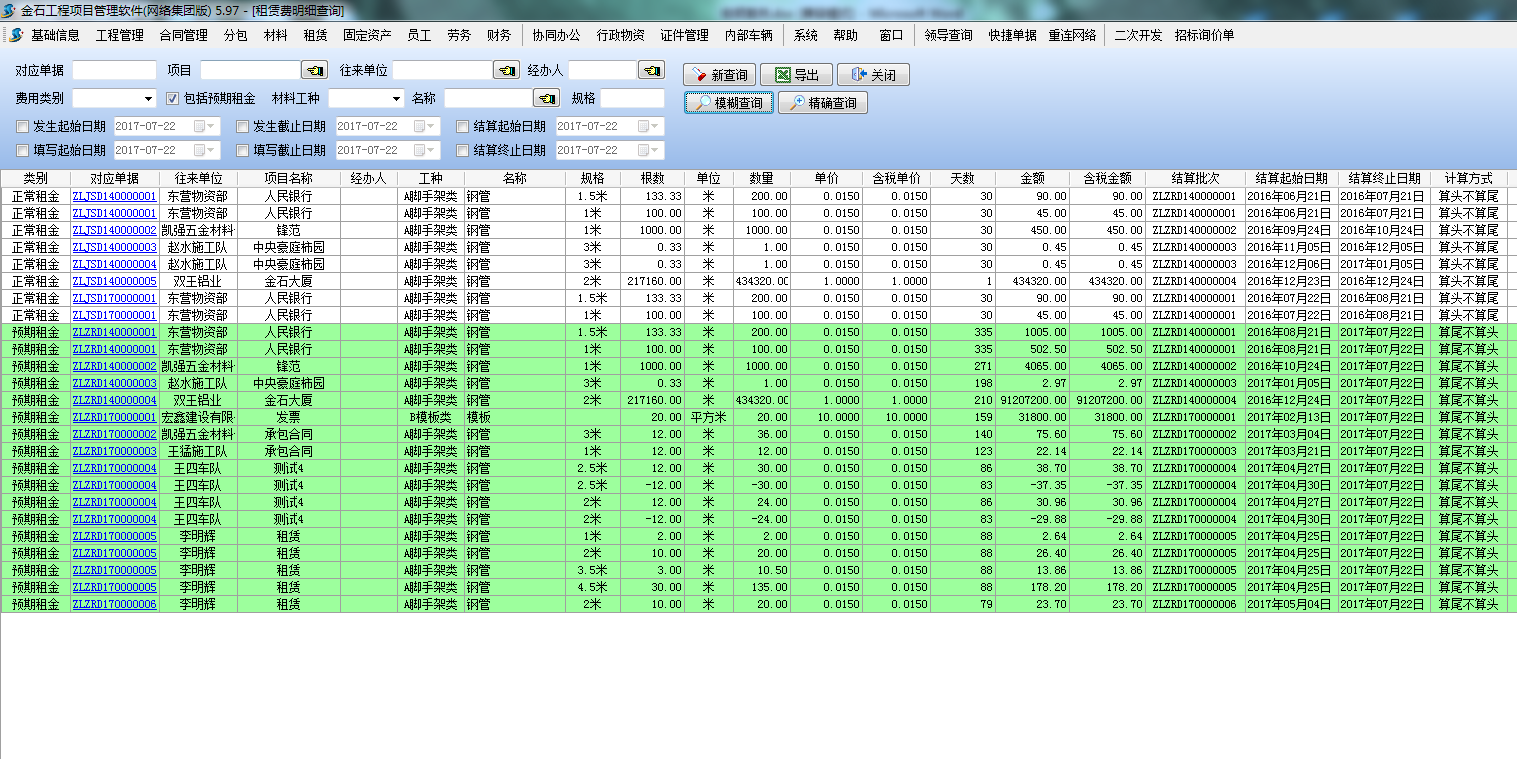The width and height of the screenshot is (1517, 759).
Task: Open the 经办人 lookup picker icon
Action: point(652,70)
